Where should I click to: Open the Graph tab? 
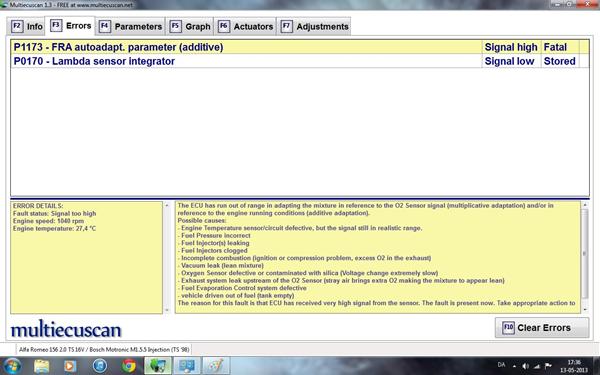click(190, 26)
